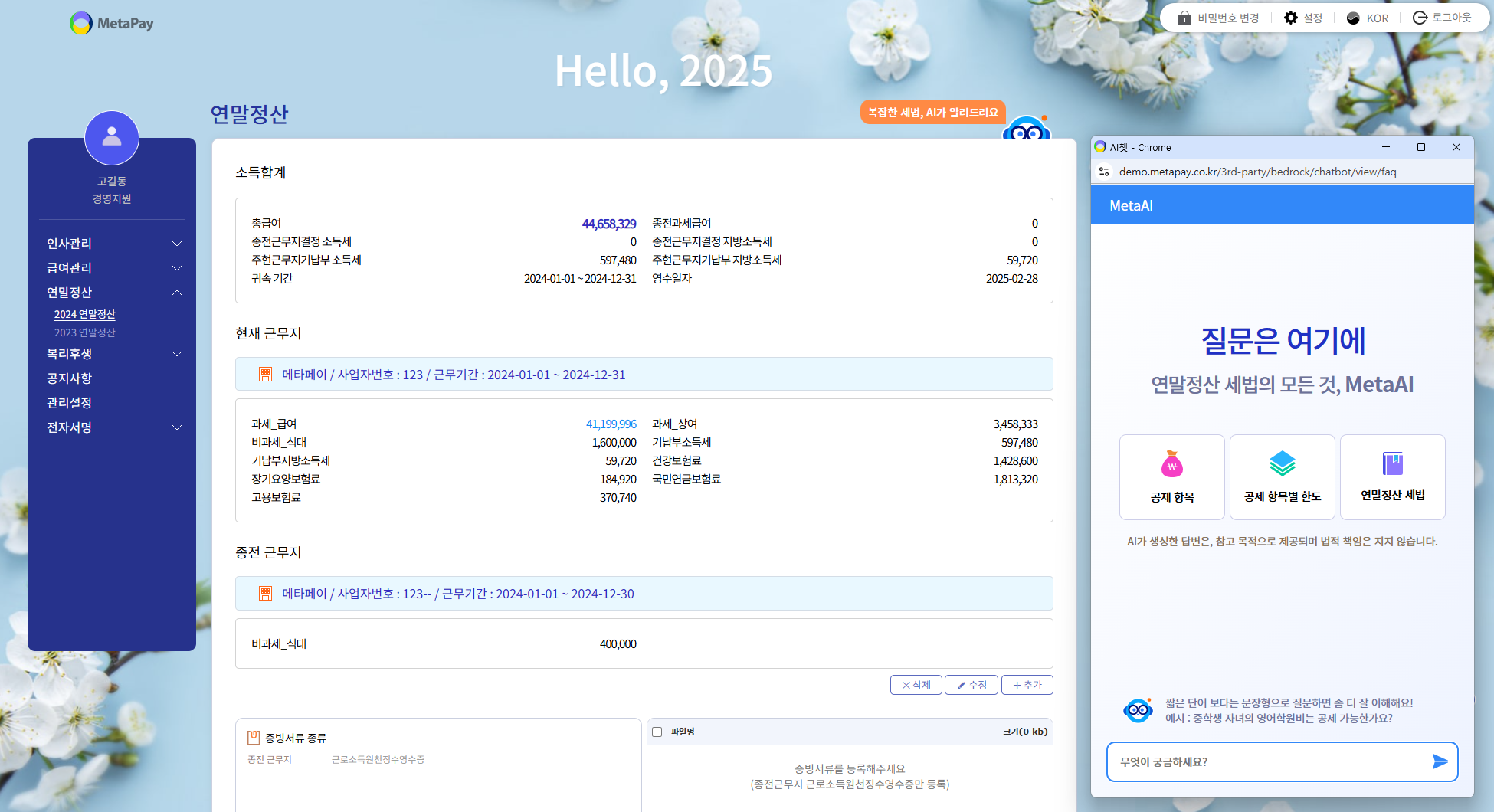Screen dimensions: 1494x812
Task: Click the lock icon for password change
Action: [1184, 18]
